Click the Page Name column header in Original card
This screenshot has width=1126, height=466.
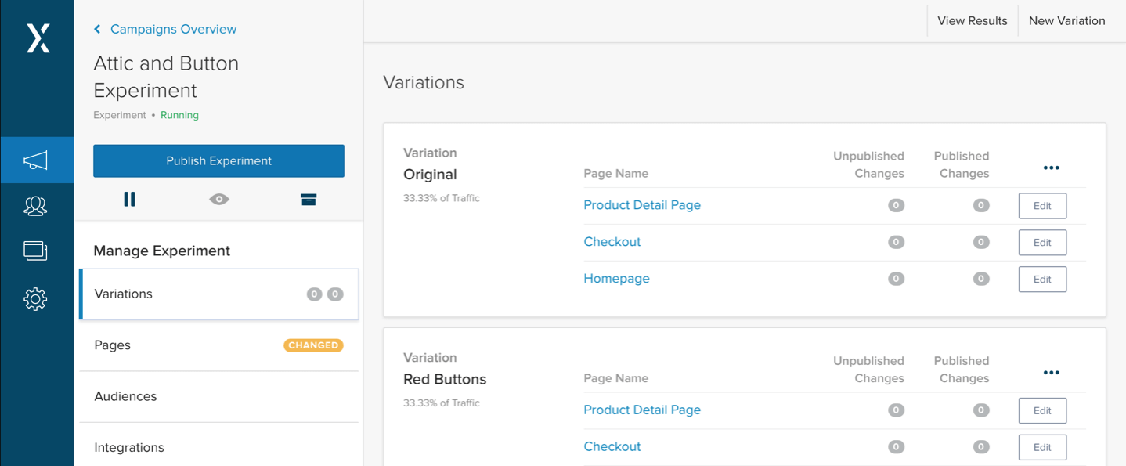tap(615, 174)
